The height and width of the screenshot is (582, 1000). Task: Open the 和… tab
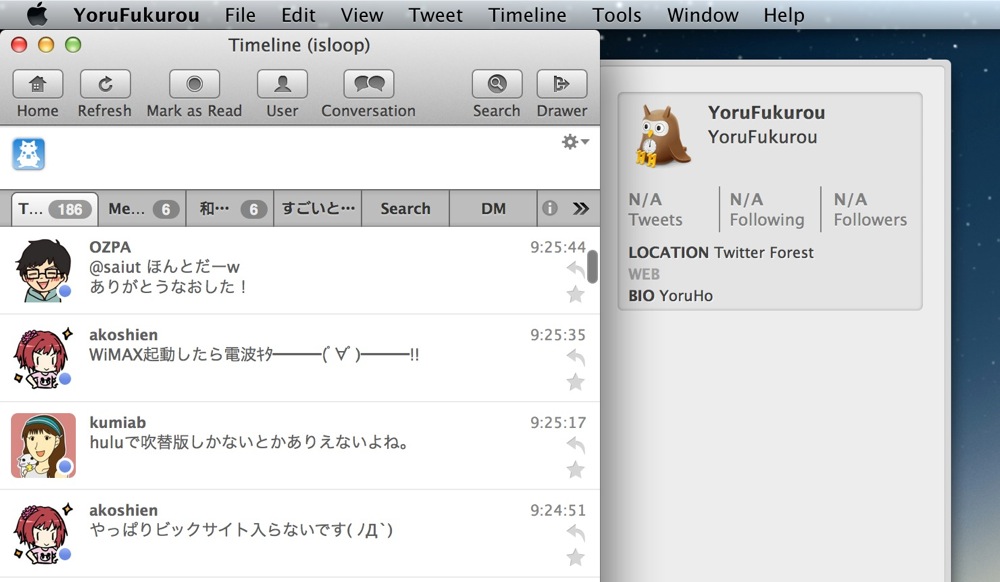point(230,208)
